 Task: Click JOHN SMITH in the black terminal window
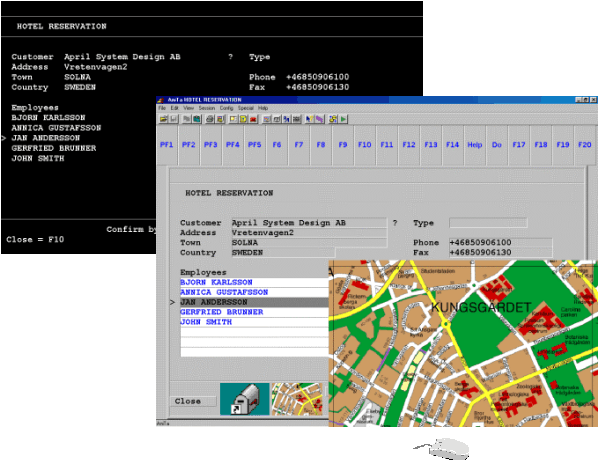38,158
